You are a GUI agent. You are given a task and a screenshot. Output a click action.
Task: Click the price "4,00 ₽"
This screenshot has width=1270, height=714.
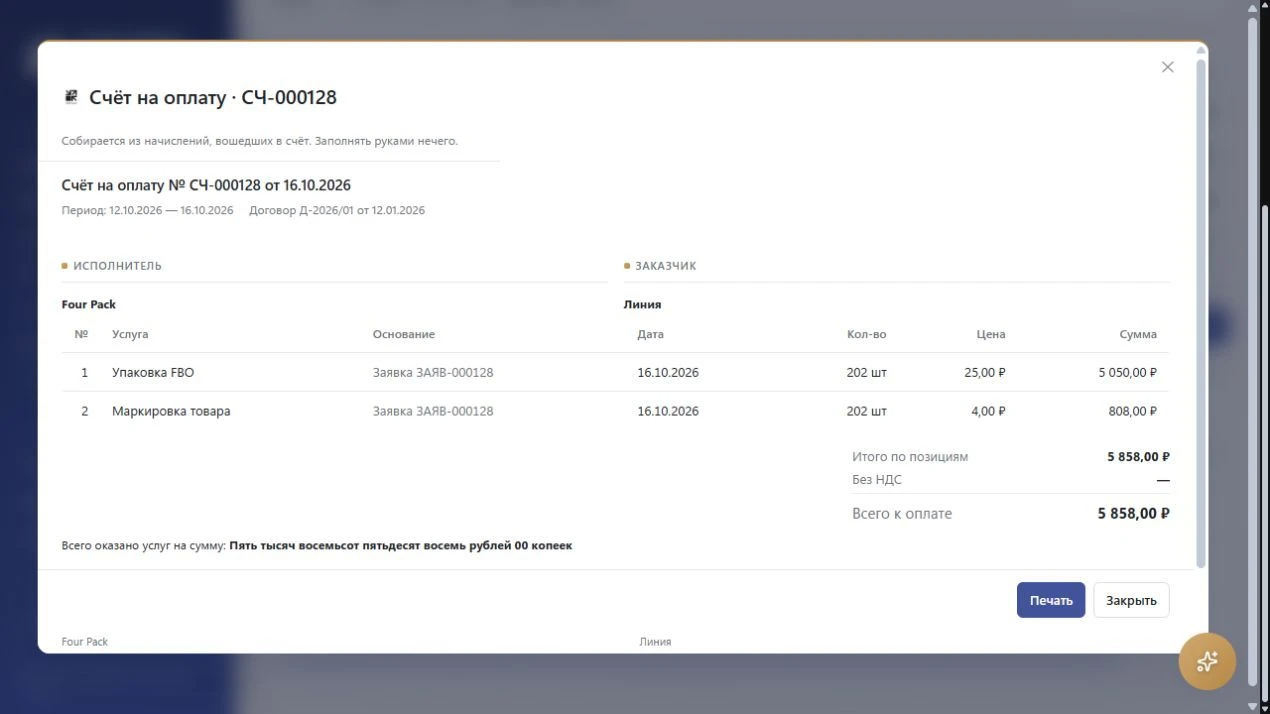988,411
